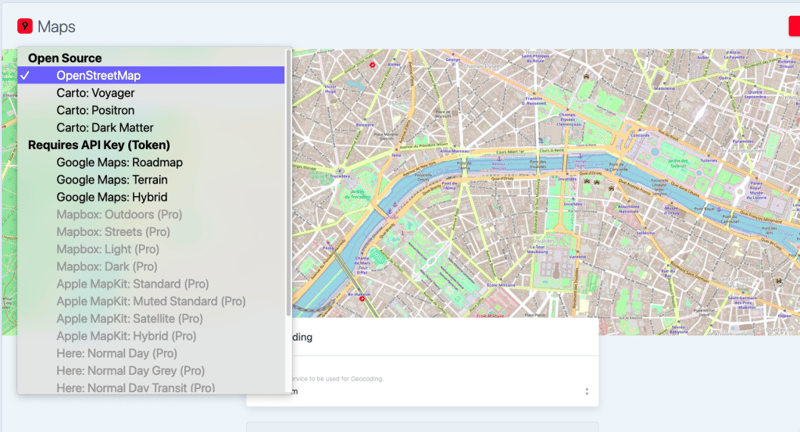Click Apple MapKit: Satellite (Pro) option
The image size is (800, 432).
pos(129,318)
